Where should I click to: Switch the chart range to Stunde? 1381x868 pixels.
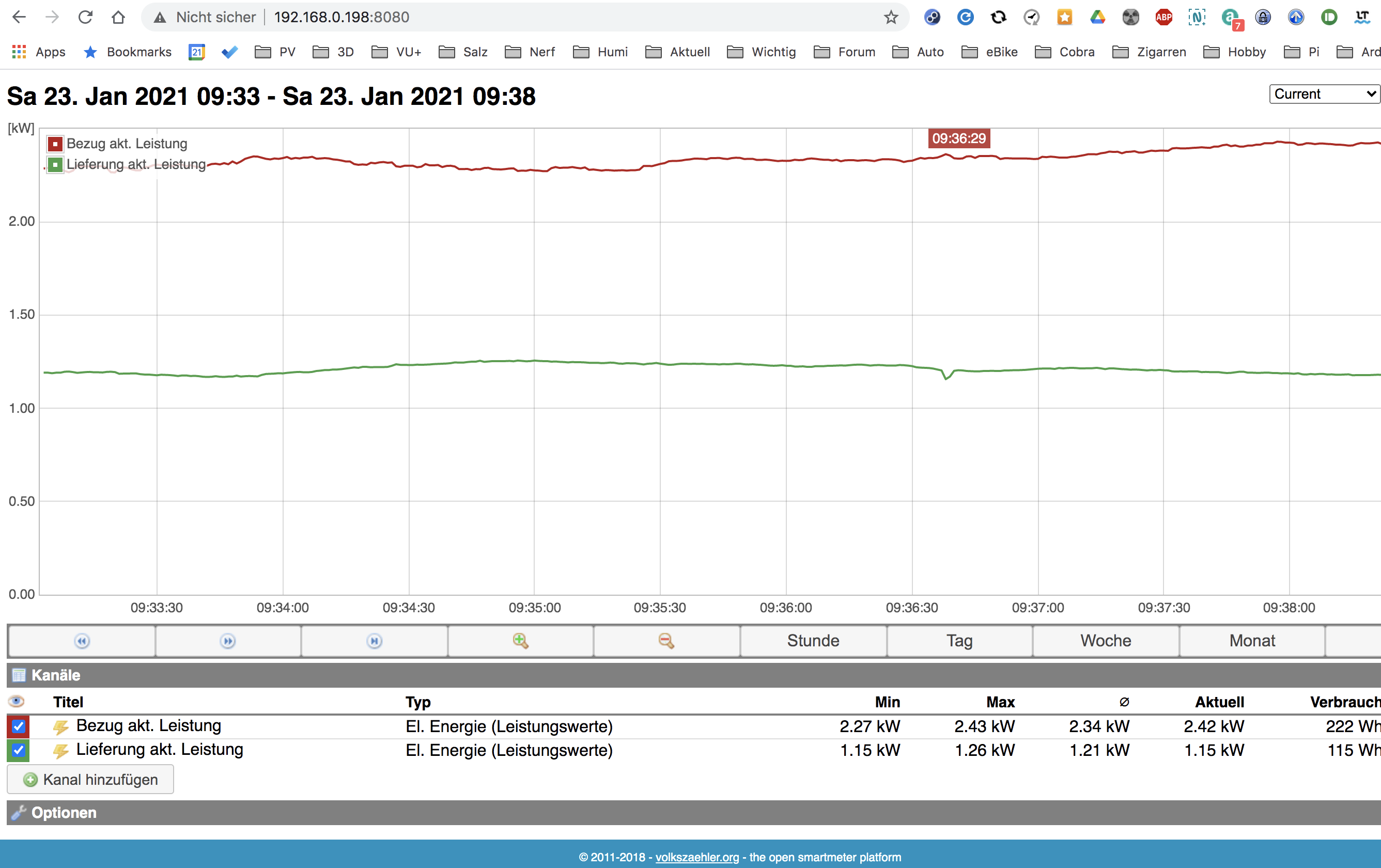813,641
